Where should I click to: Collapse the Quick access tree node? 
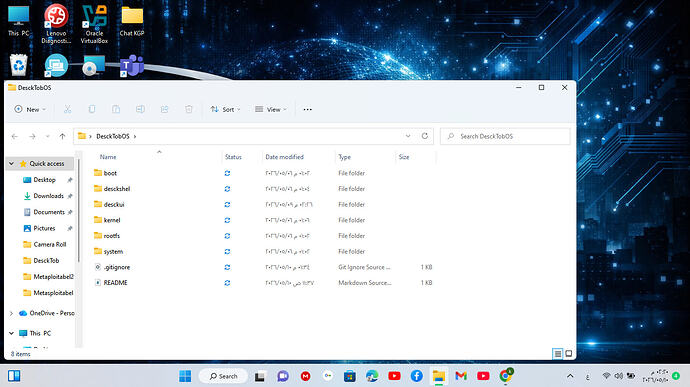point(11,163)
